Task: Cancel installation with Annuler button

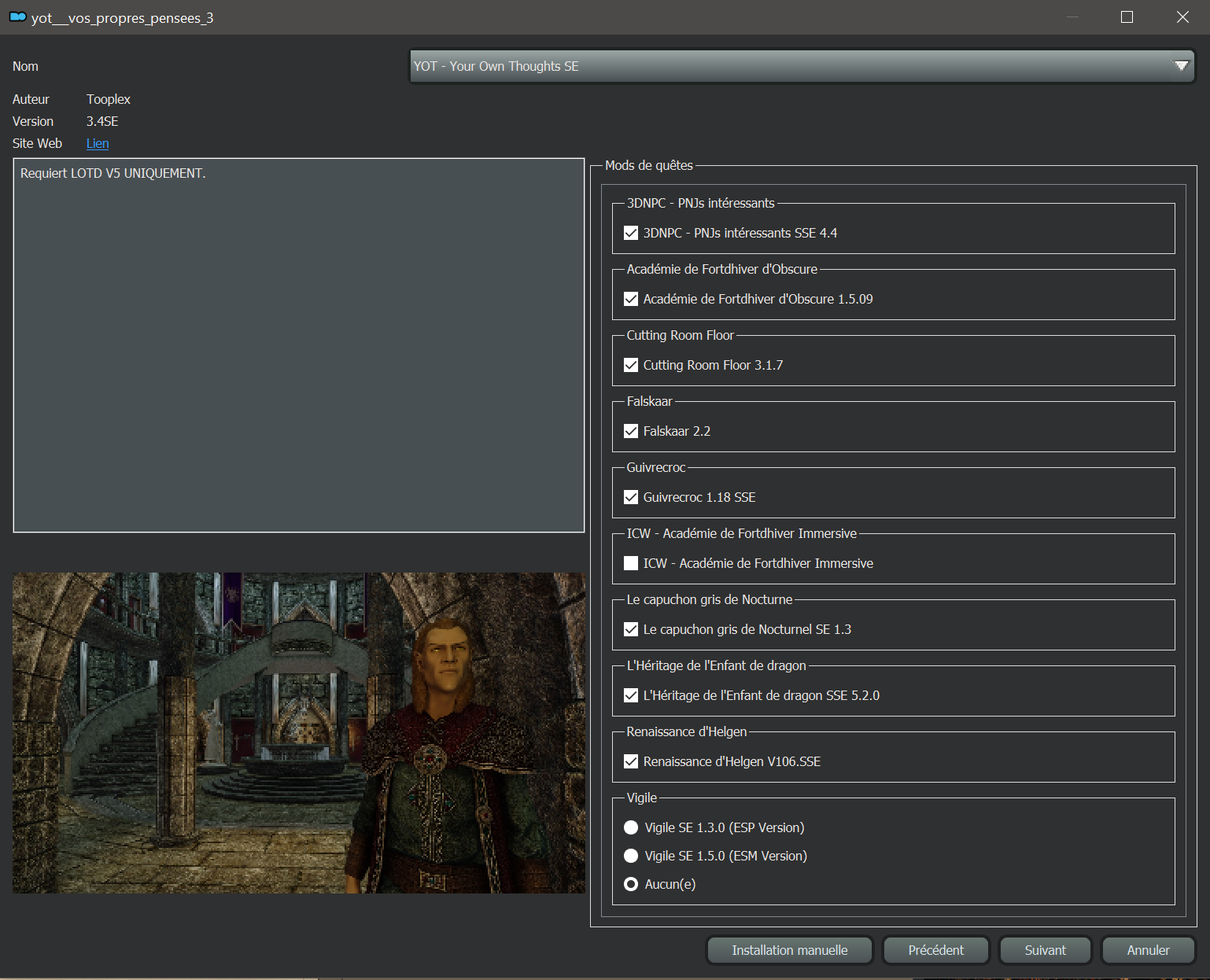Action: pos(1148,950)
